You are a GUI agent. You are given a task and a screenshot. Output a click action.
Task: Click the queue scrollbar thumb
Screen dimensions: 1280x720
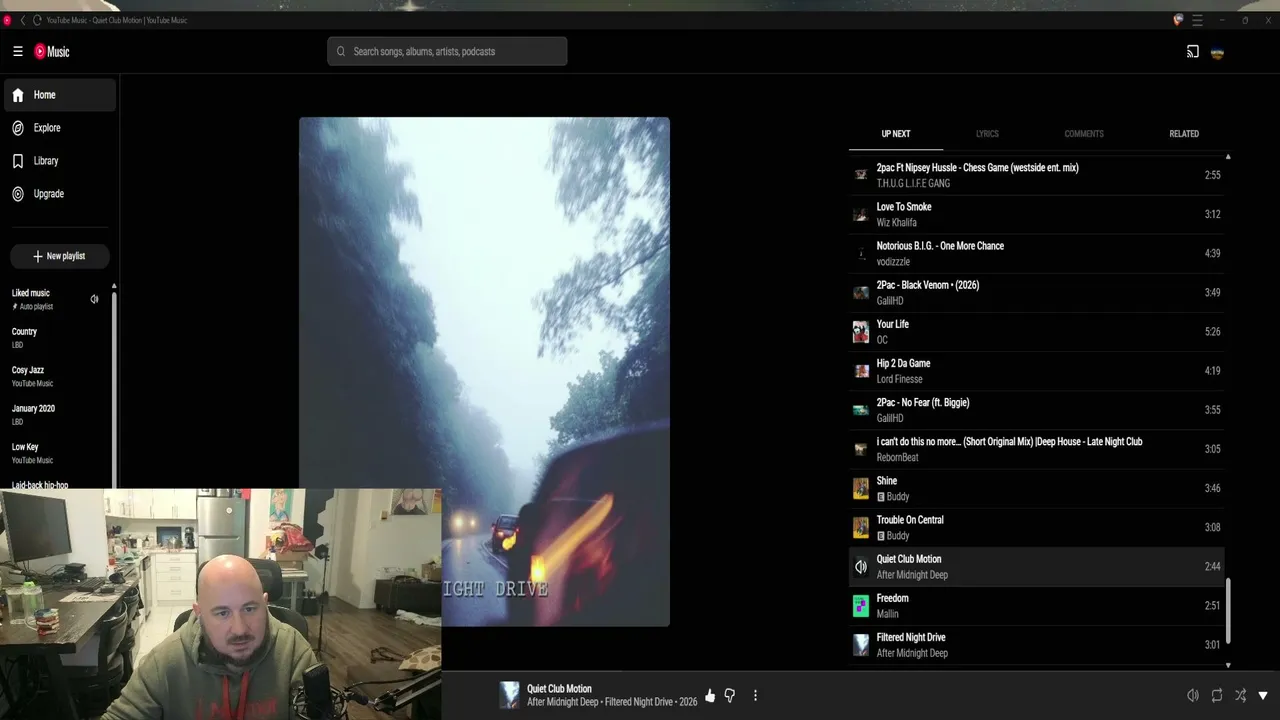[x=1228, y=611]
